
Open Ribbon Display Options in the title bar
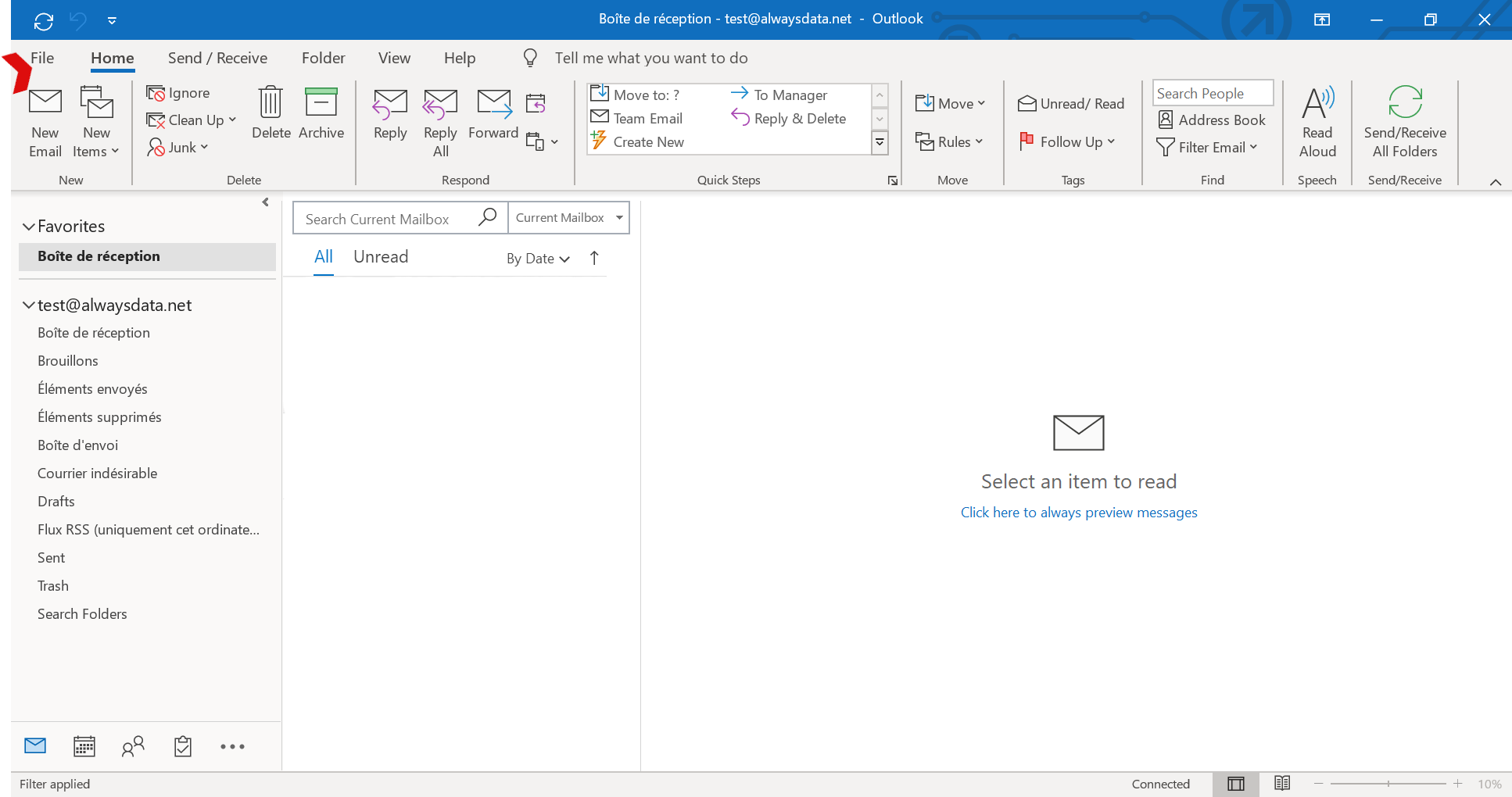1322,20
